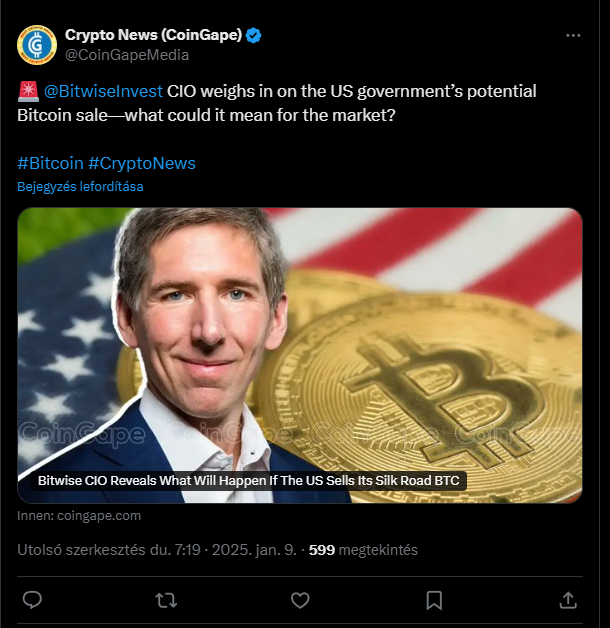Click Bejegyzés lefordítása to translate post
610x628 pixels.
coord(80,187)
